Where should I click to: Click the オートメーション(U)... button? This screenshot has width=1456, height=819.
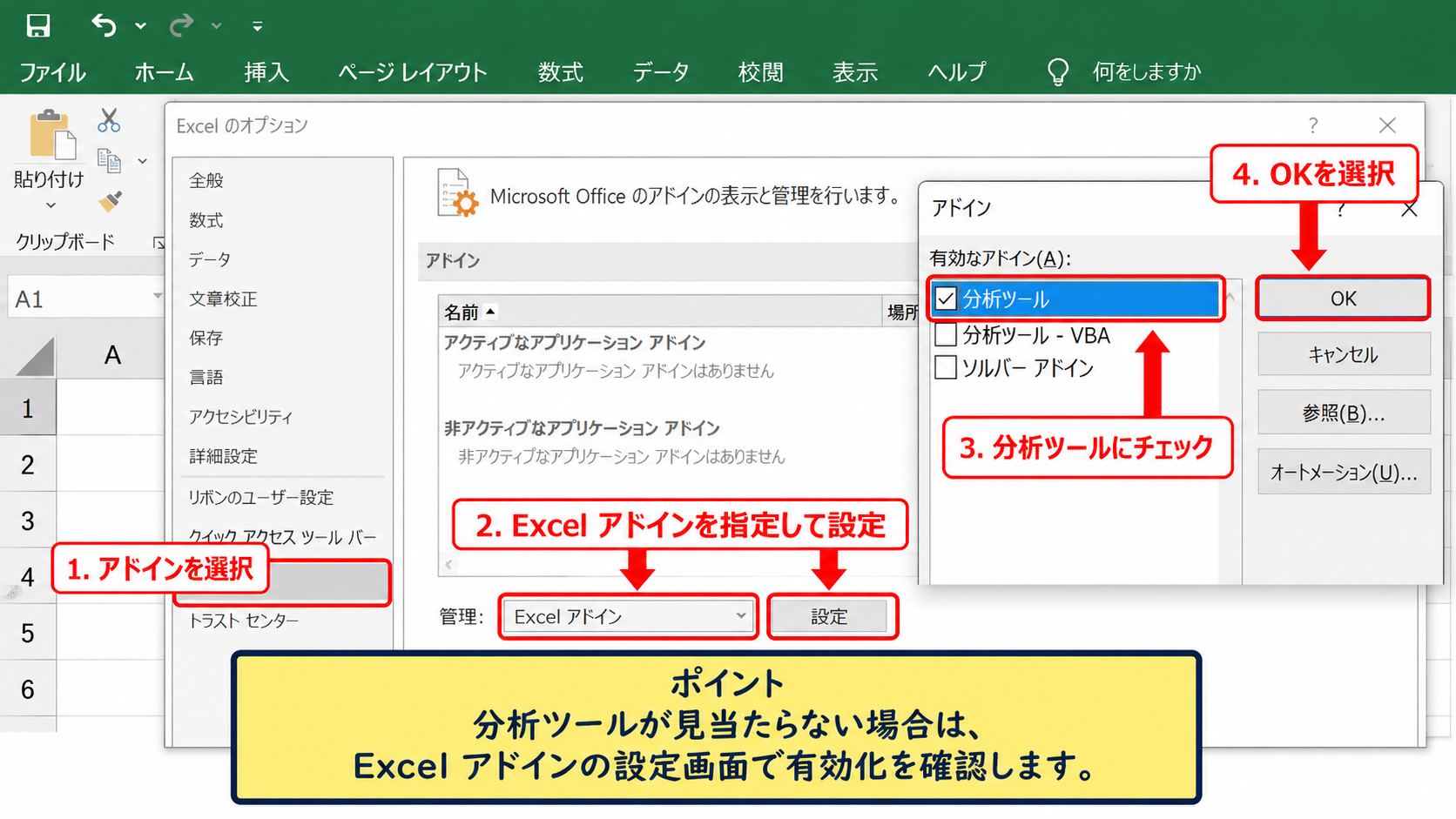(1344, 472)
